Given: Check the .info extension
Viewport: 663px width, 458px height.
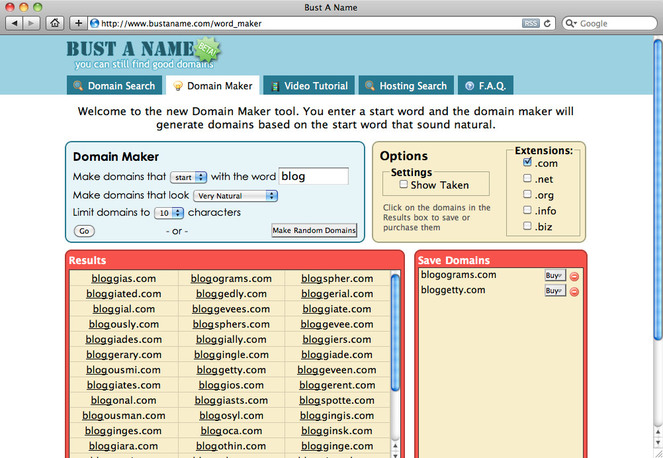Looking at the screenshot, I should click(x=527, y=210).
